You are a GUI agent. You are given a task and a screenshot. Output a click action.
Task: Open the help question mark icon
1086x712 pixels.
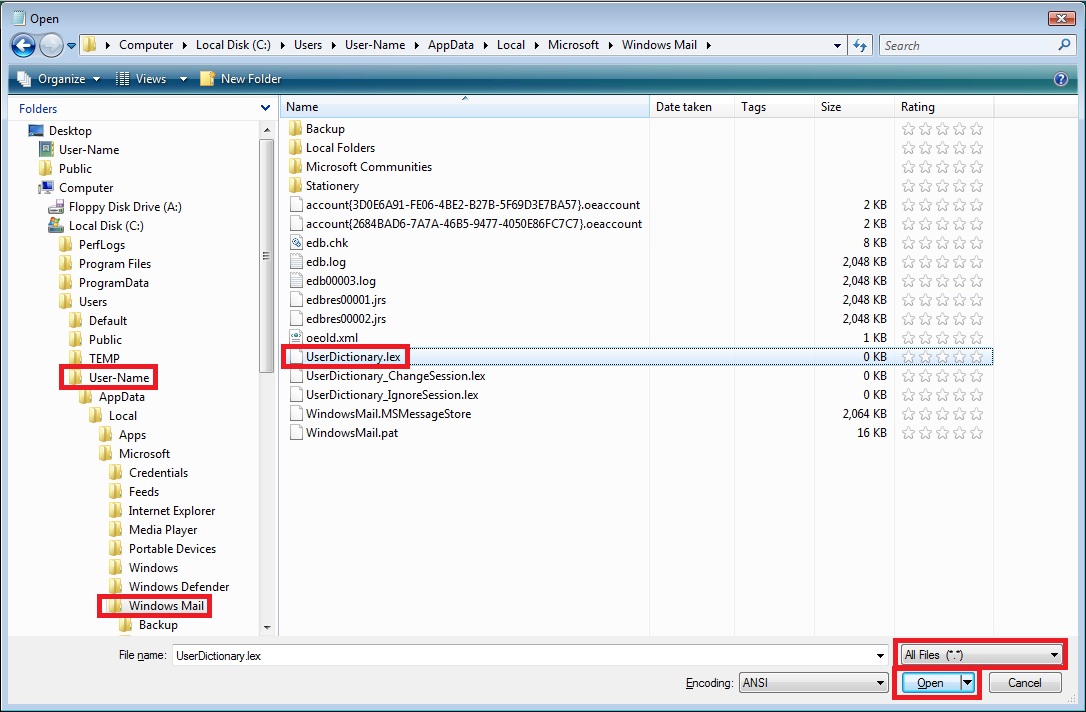pyautogui.click(x=1060, y=79)
